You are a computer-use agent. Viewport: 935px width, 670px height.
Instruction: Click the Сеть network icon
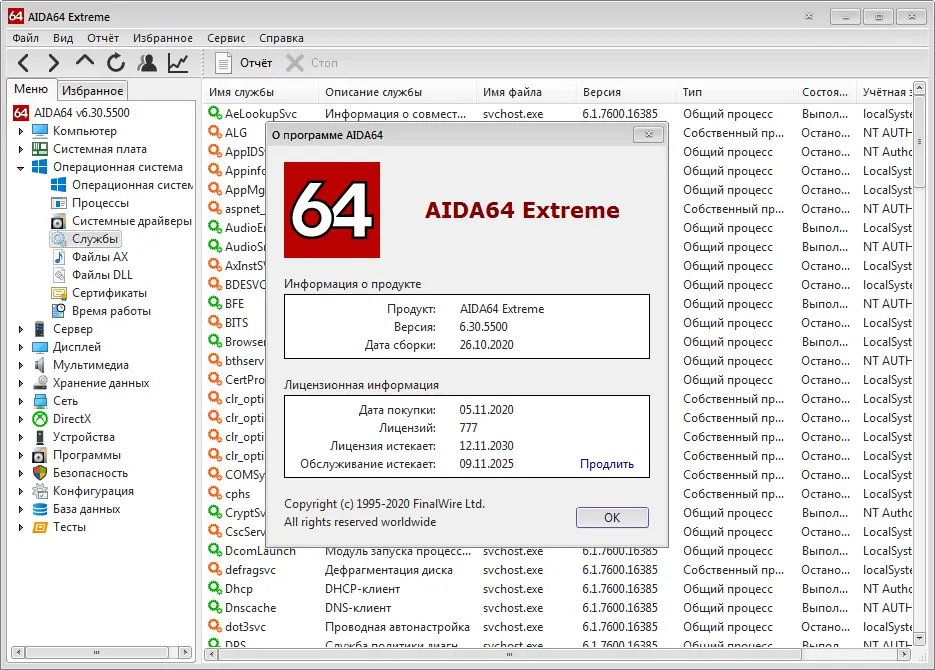click(40, 401)
